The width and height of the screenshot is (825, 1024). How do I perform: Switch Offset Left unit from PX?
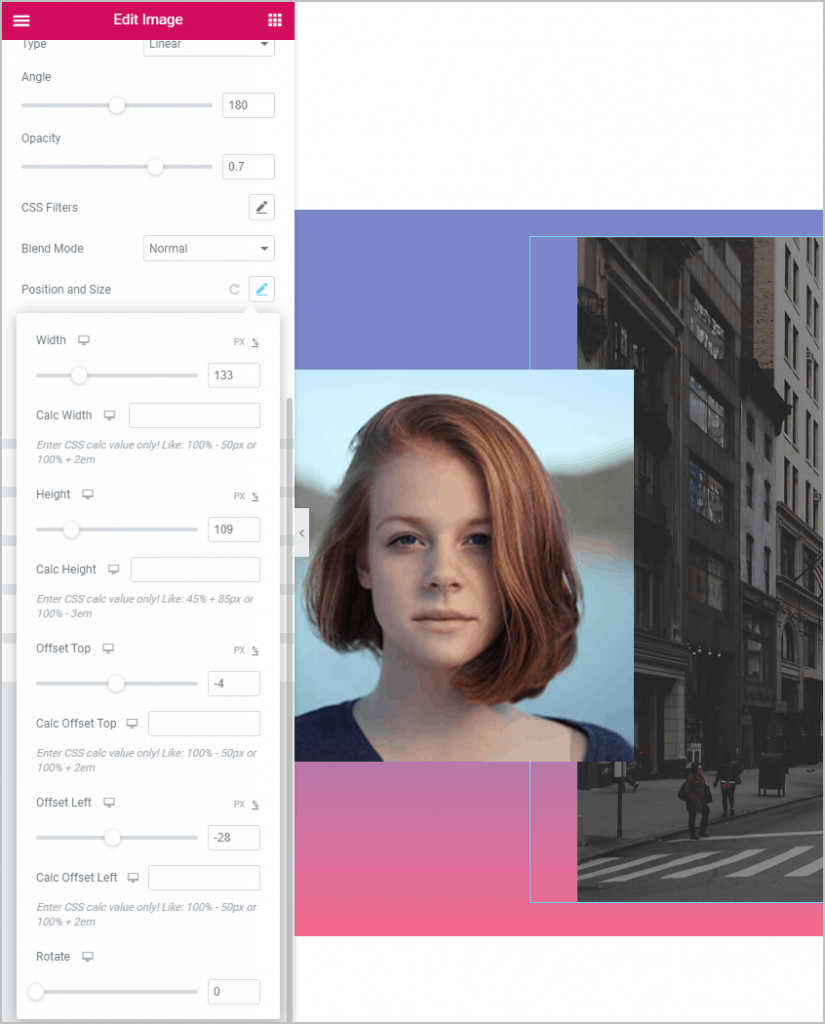pos(239,804)
